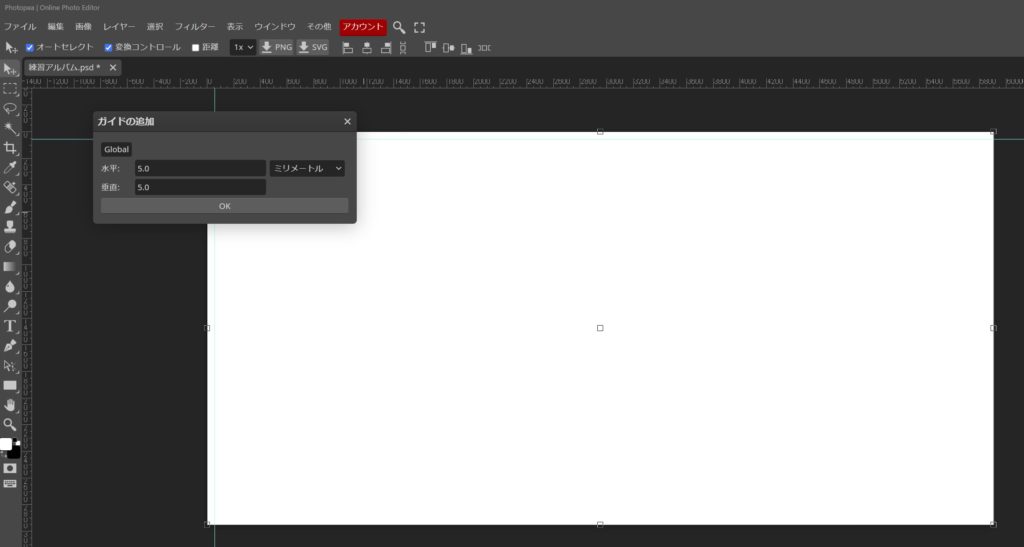The height and width of the screenshot is (547, 1024).
Task: Enable the 距離 checkbox
Action: [x=196, y=47]
